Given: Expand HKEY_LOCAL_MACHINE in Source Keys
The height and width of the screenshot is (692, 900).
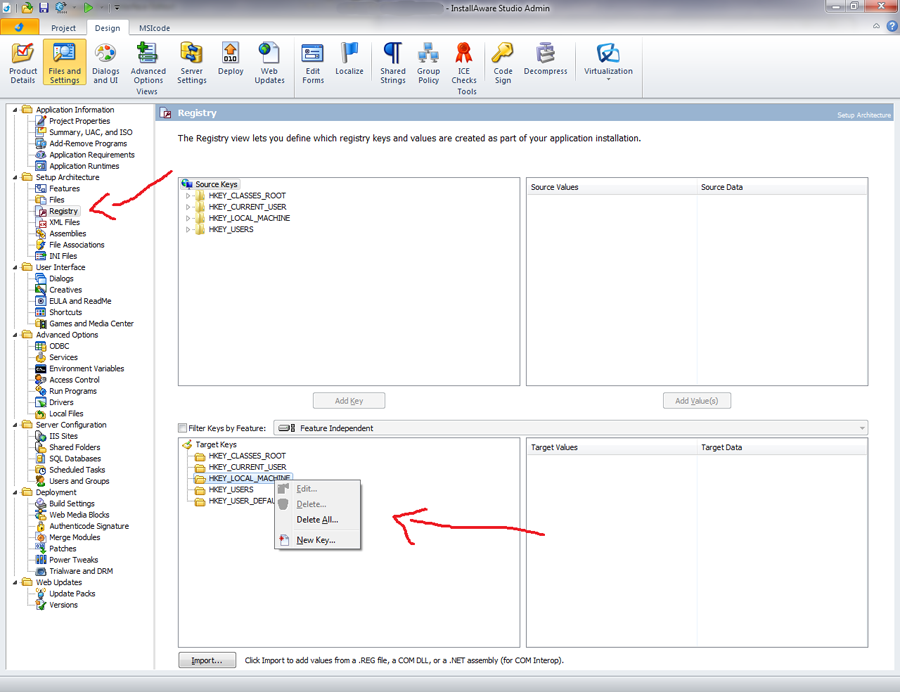Looking at the screenshot, I should (x=188, y=218).
